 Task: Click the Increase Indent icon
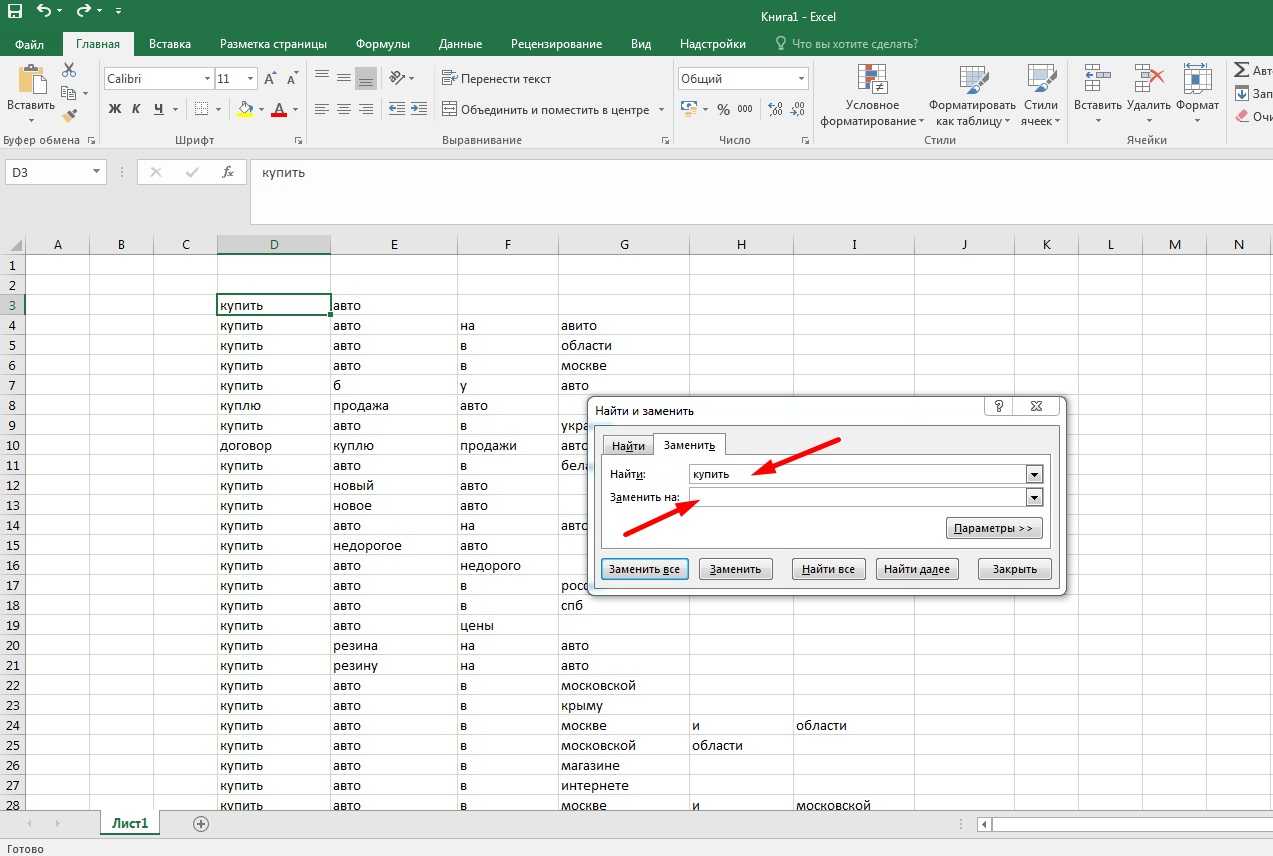(420, 109)
